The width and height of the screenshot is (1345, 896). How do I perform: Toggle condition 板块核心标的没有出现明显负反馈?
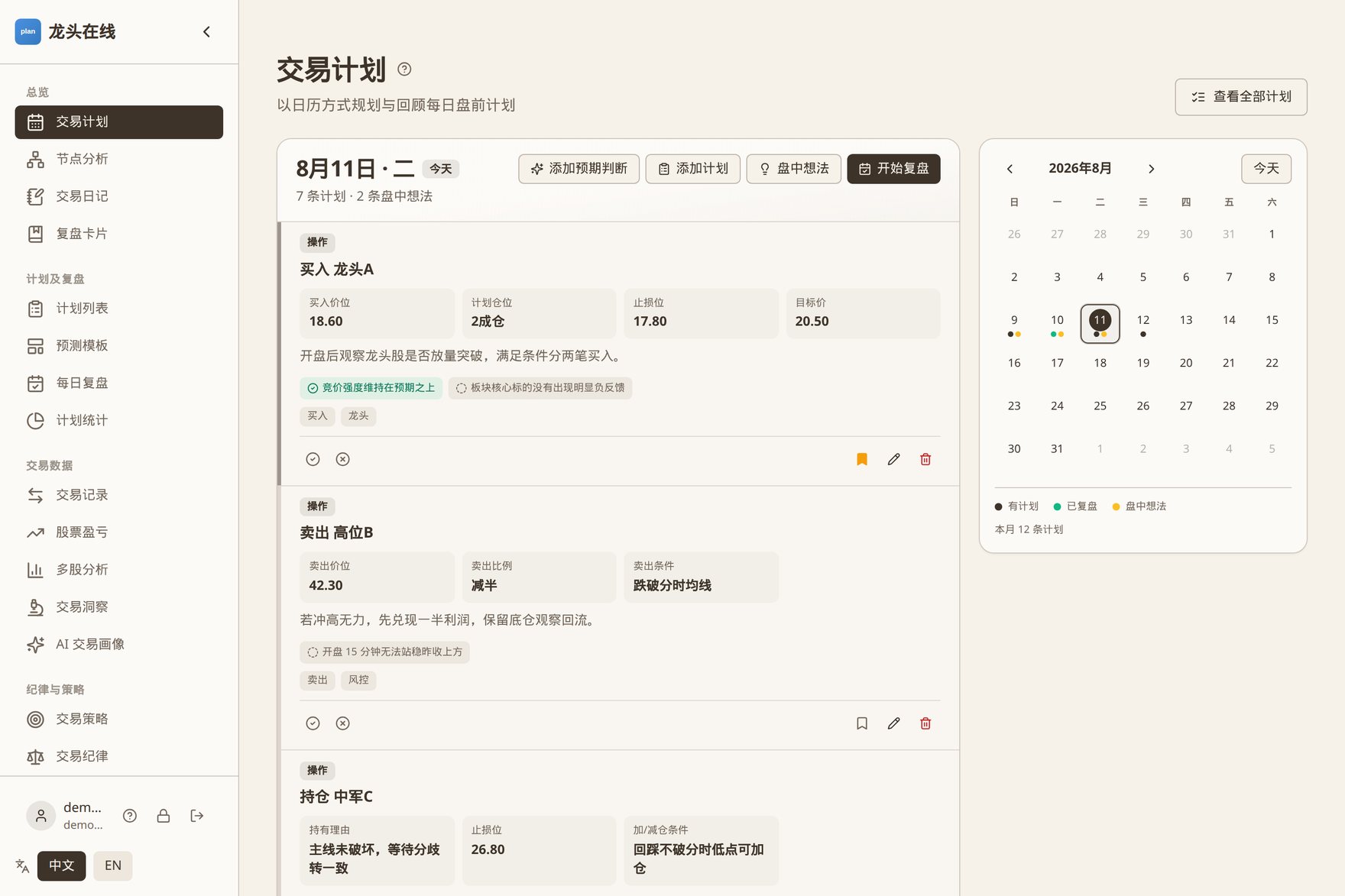point(540,388)
